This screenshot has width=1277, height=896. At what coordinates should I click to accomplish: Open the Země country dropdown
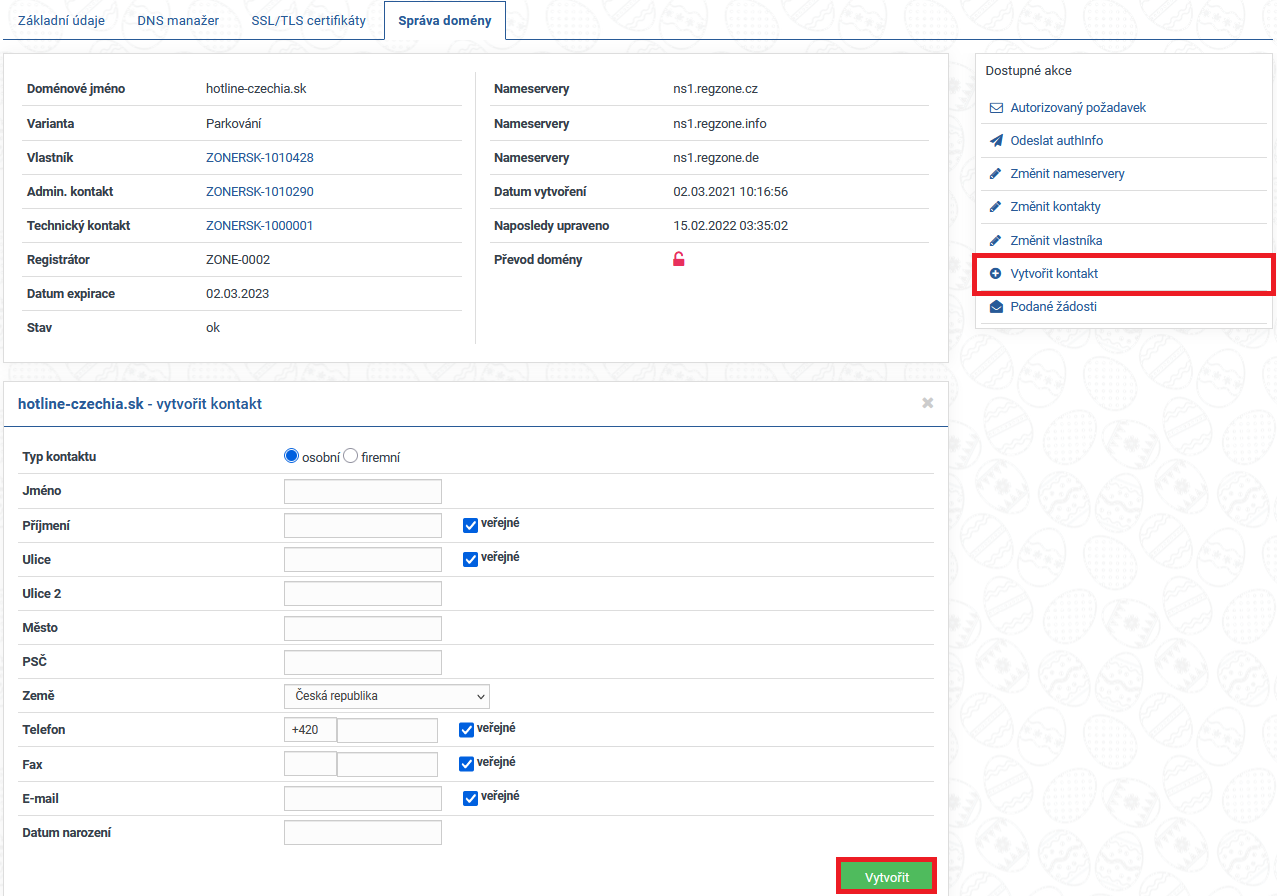pos(386,696)
